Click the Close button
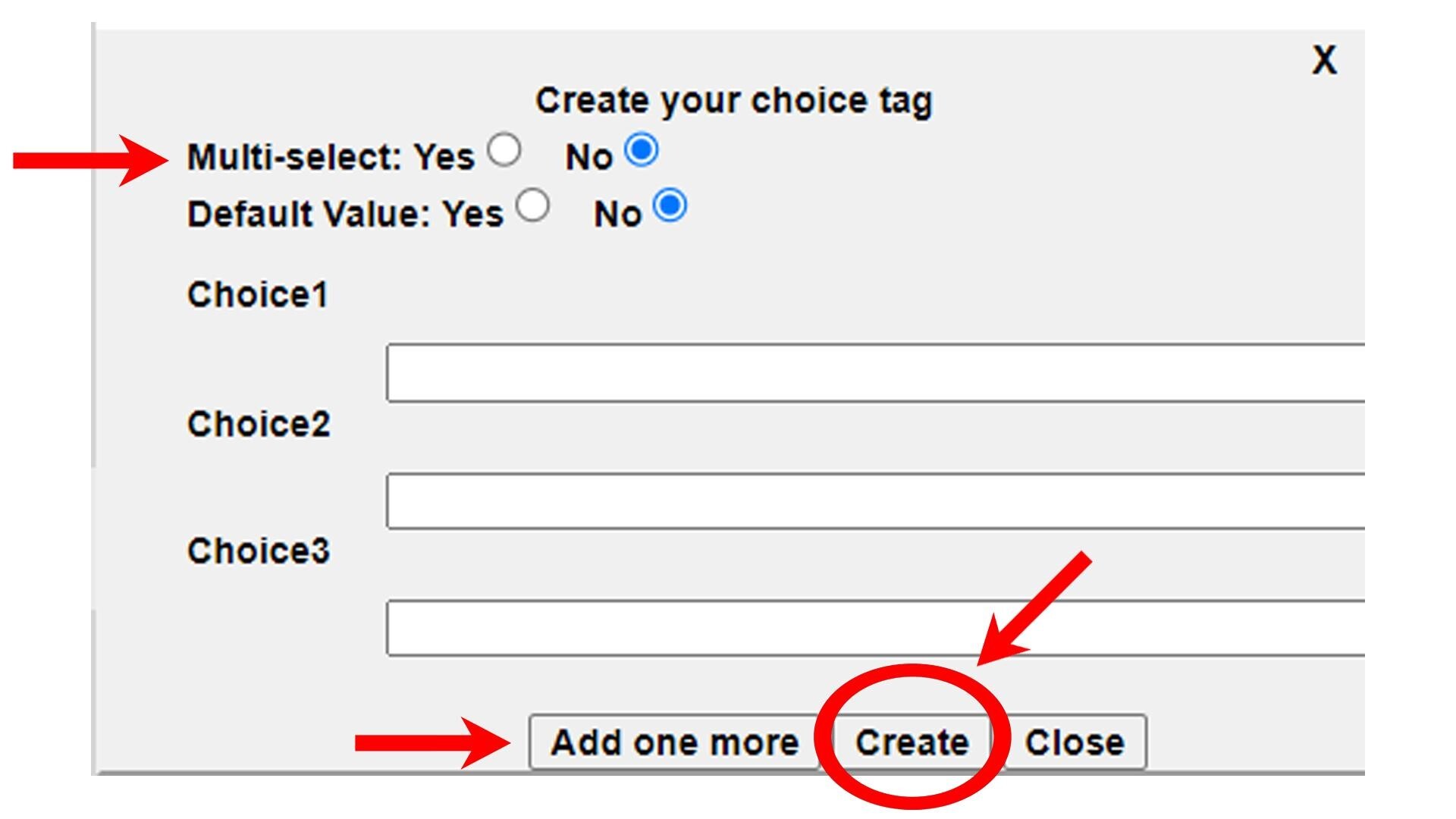 point(1072,742)
